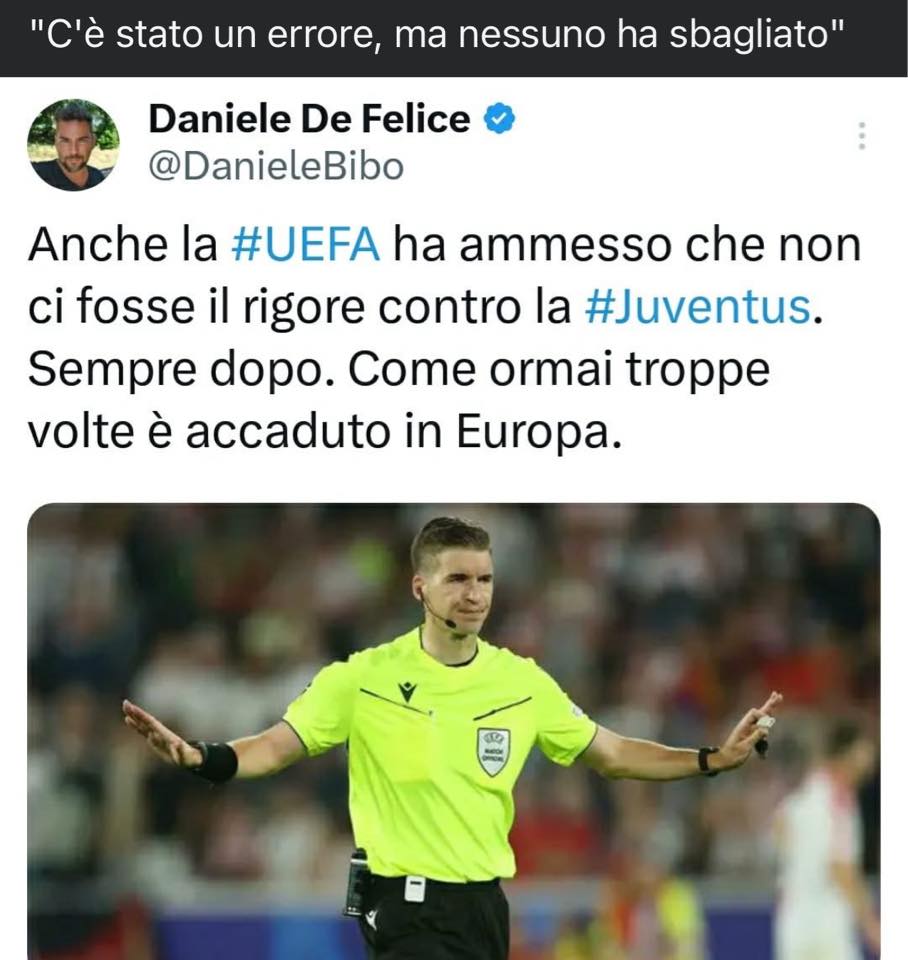Open Daniele De Felice's profile avatar

(73, 145)
